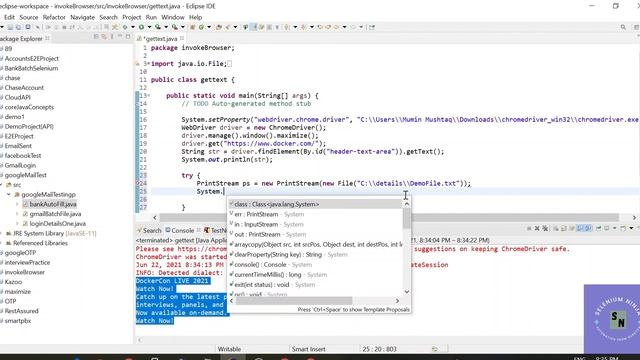This screenshot has width=640, height=360.
Task: Open the Refactor menu
Action: pyautogui.click(x=54, y=17)
